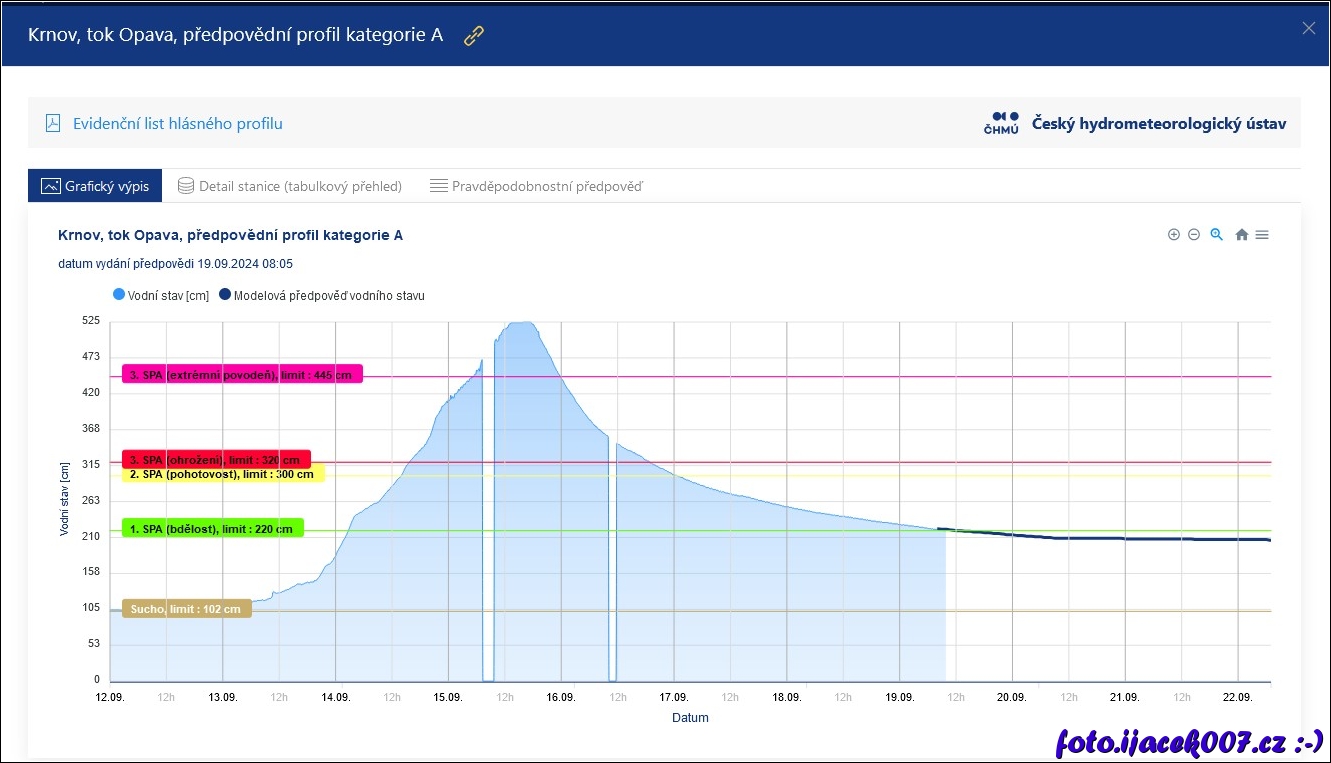
Task: Switch to Detail stanice tab
Action: (289, 186)
